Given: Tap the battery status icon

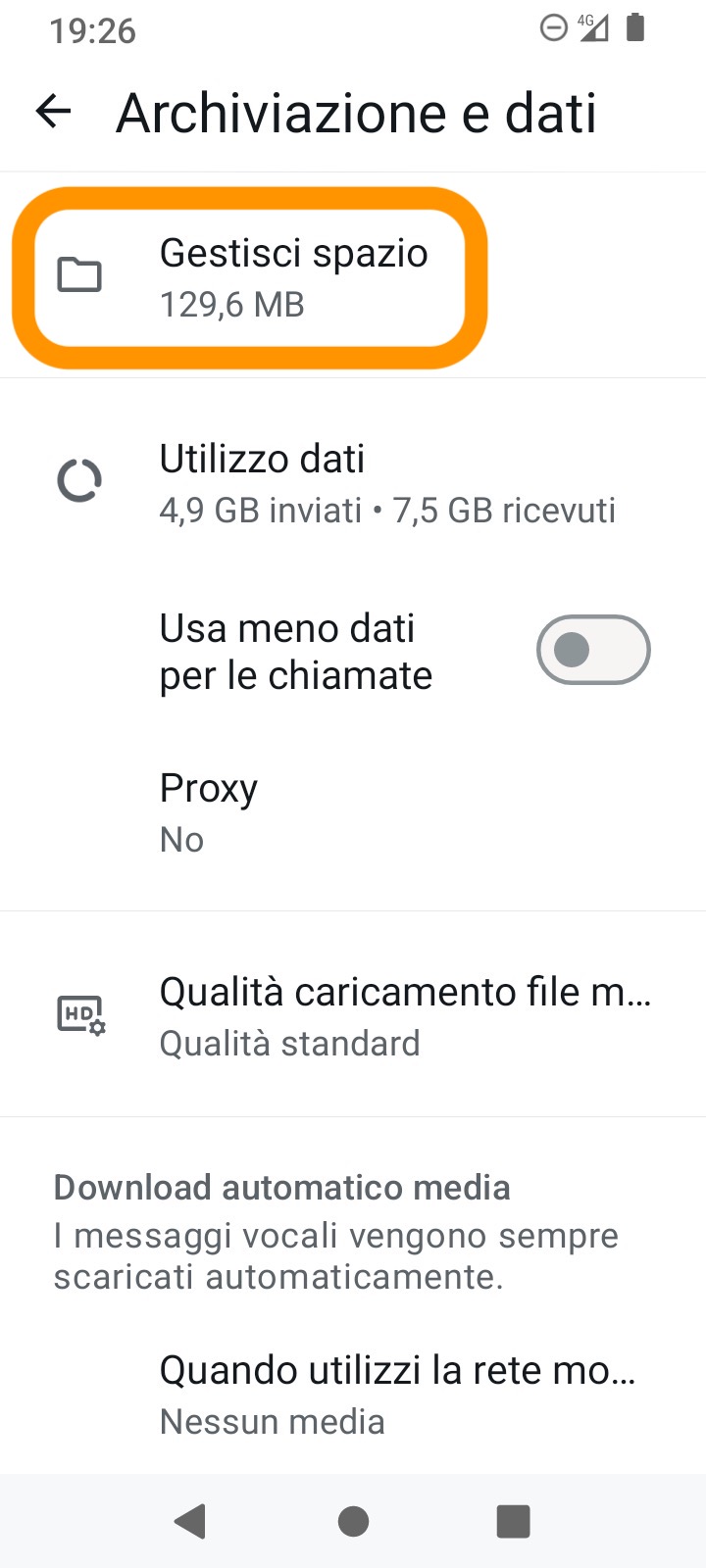Looking at the screenshot, I should [x=635, y=27].
